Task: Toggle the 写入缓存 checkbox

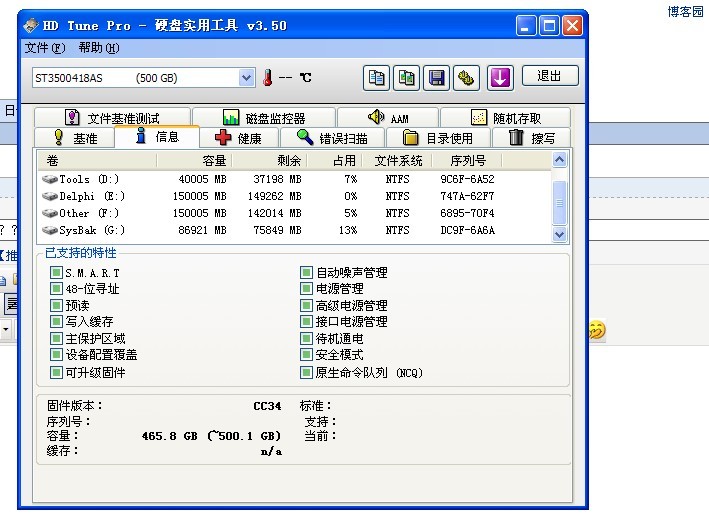Action: pos(56,321)
